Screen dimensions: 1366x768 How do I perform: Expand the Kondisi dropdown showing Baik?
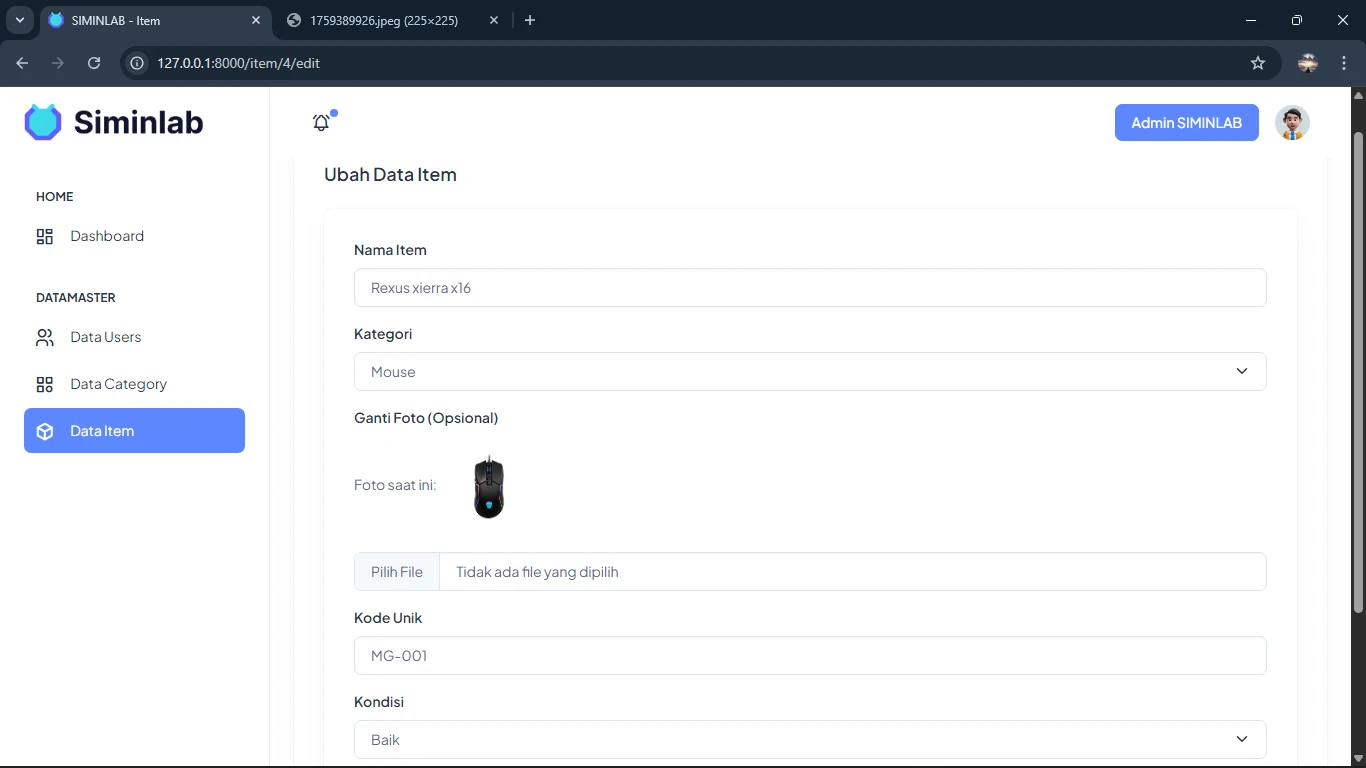point(809,740)
